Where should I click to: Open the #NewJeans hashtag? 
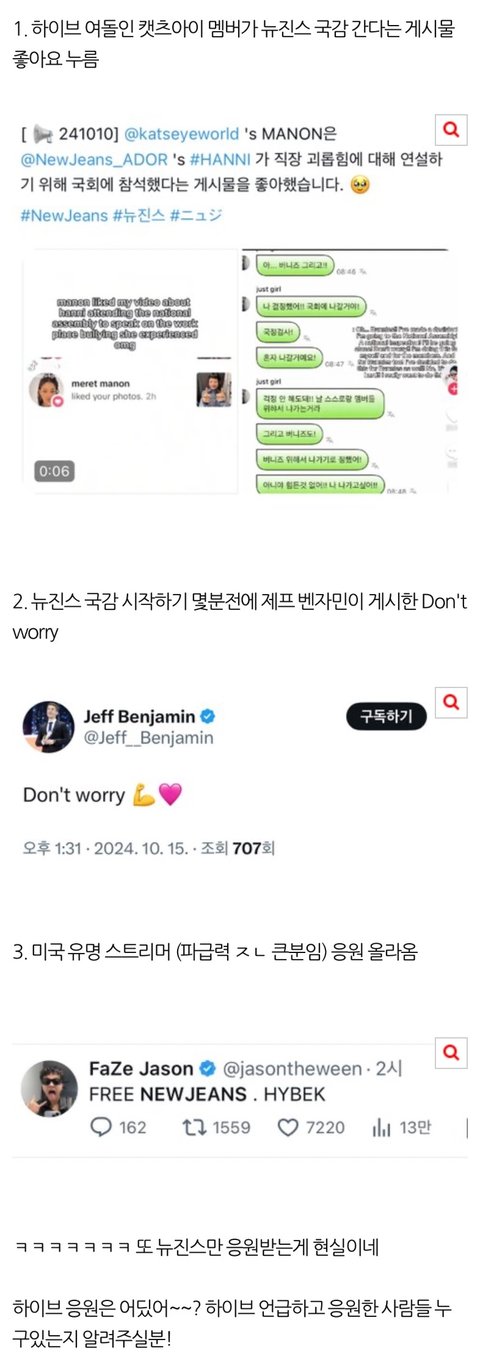(x=63, y=215)
